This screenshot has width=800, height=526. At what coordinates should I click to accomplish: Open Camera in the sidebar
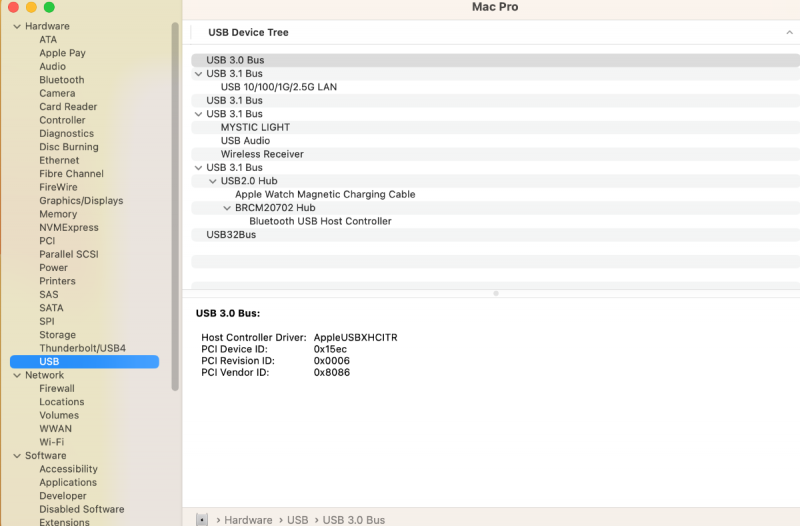[x=57, y=93]
